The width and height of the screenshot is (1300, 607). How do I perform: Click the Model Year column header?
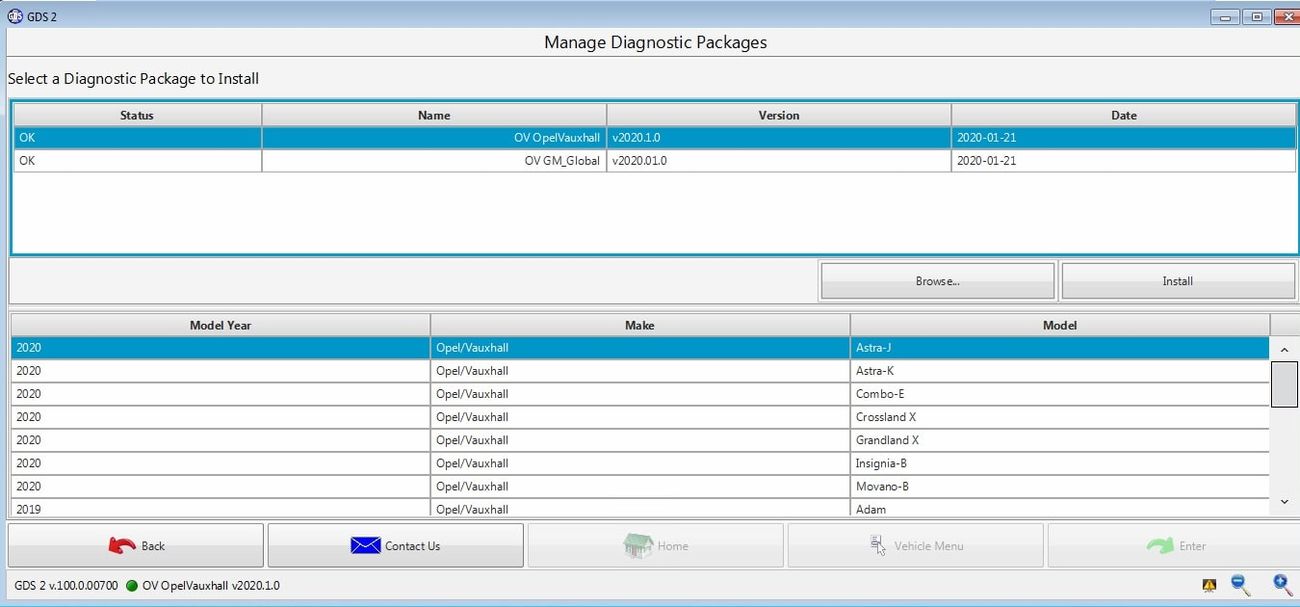(x=221, y=325)
